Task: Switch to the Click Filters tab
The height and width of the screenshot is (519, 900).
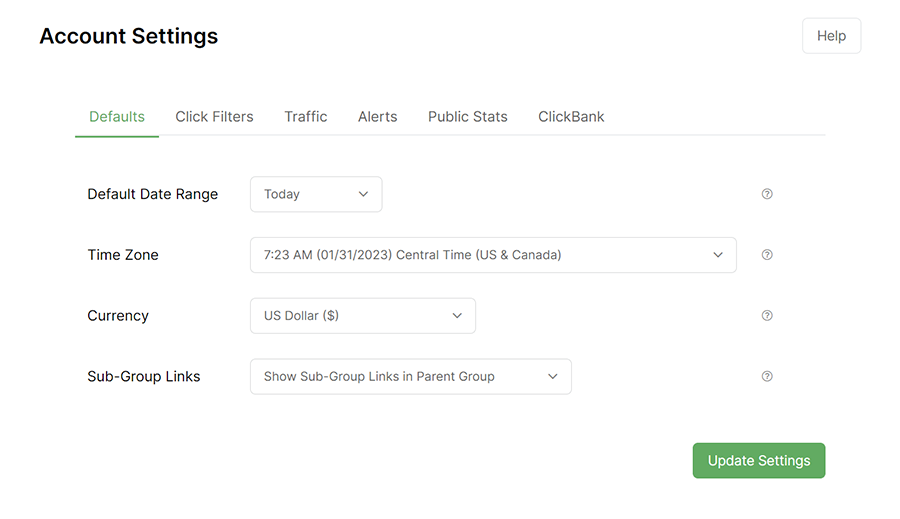Action: [x=214, y=117]
